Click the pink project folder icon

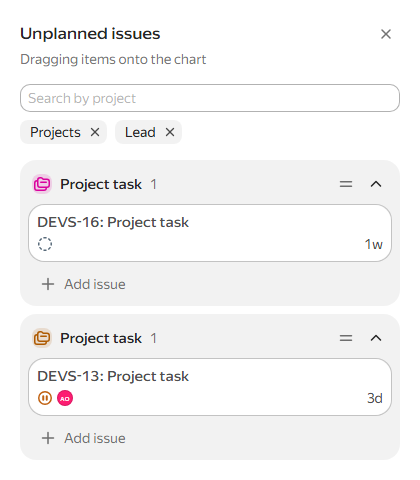coord(42,184)
